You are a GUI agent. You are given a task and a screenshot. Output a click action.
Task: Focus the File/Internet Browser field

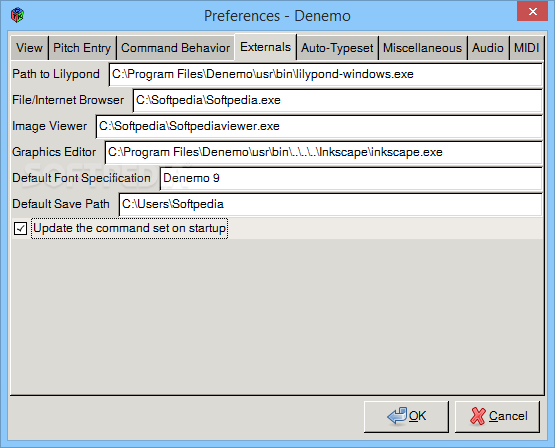[338, 100]
